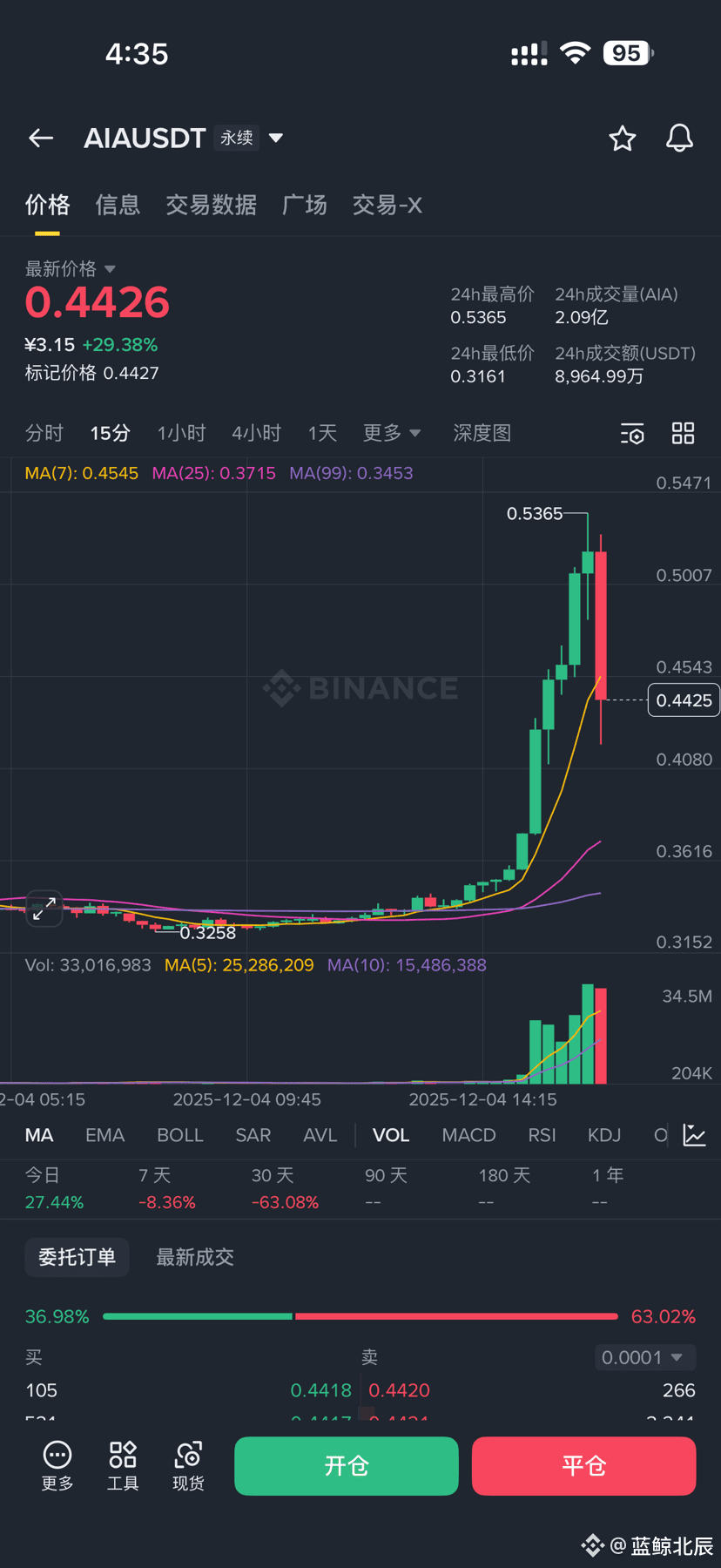Tap the 24h成交额 8,964.99万 value
This screenshot has height=1568, width=721.
point(599,376)
